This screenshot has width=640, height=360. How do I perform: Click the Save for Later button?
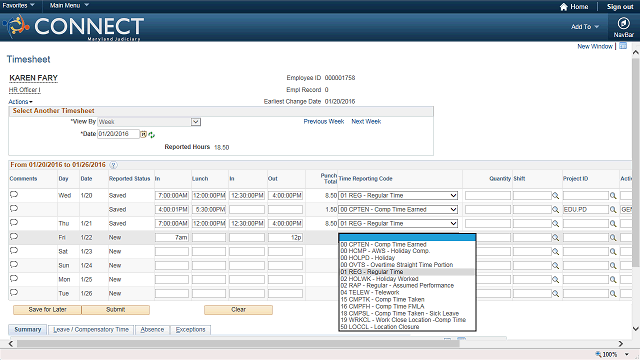click(x=47, y=310)
